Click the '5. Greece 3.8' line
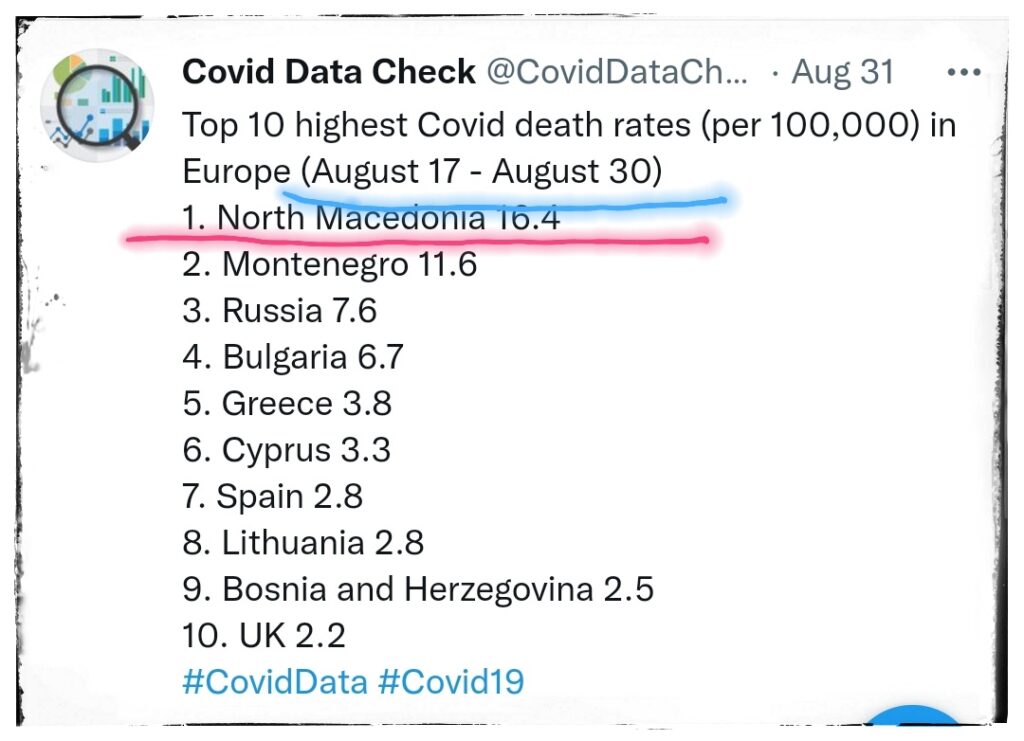The image size is (1024, 741). point(287,403)
